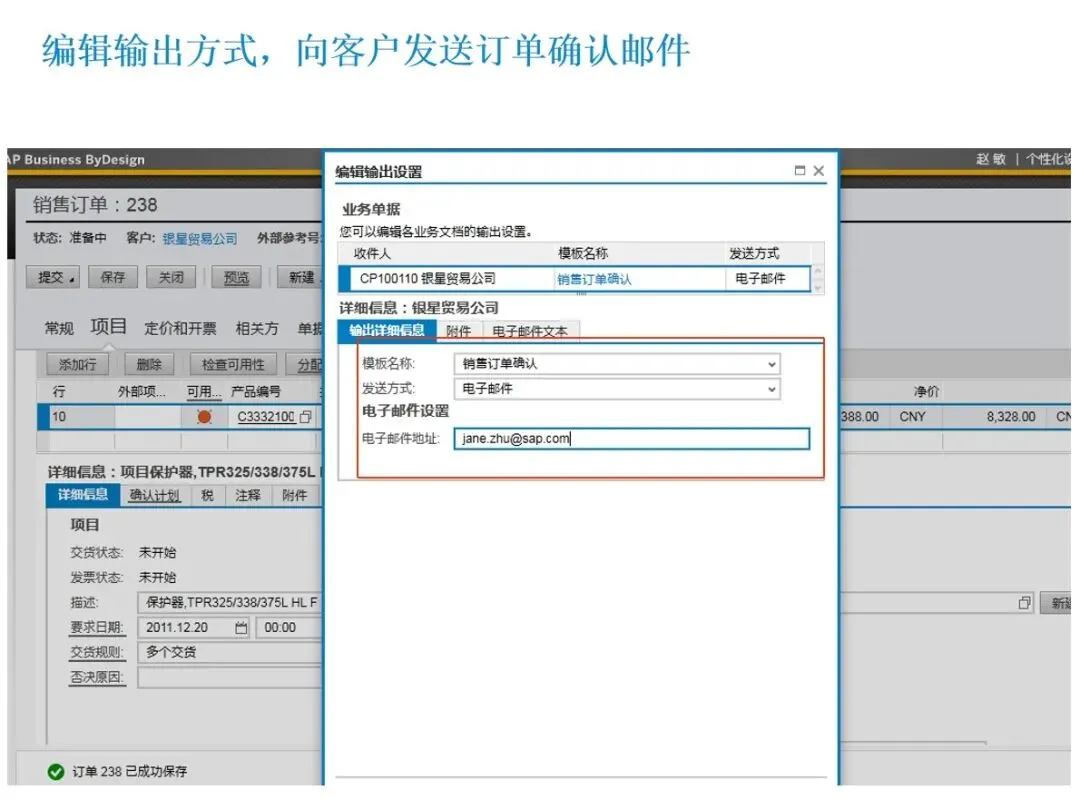1080x810 pixels.
Task: Click the 新建 button in order toolbar
Action: [x=300, y=278]
